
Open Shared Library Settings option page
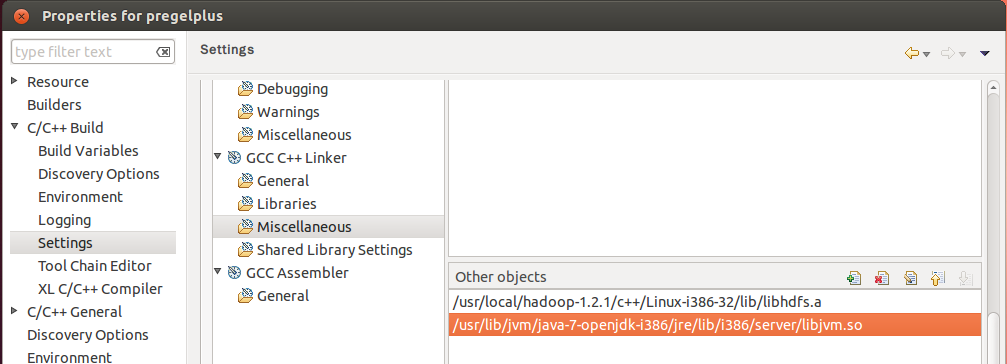[x=335, y=250]
